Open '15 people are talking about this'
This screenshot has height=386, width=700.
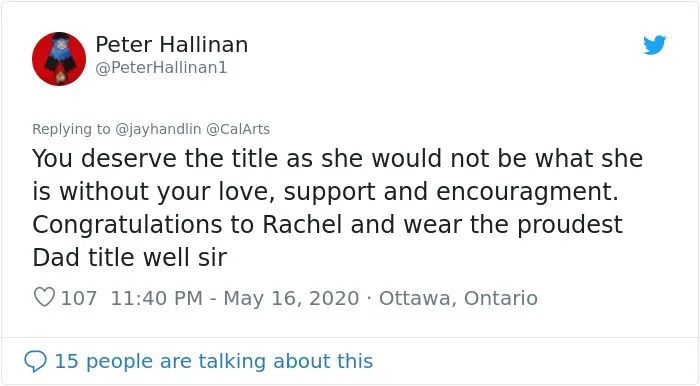213,361
